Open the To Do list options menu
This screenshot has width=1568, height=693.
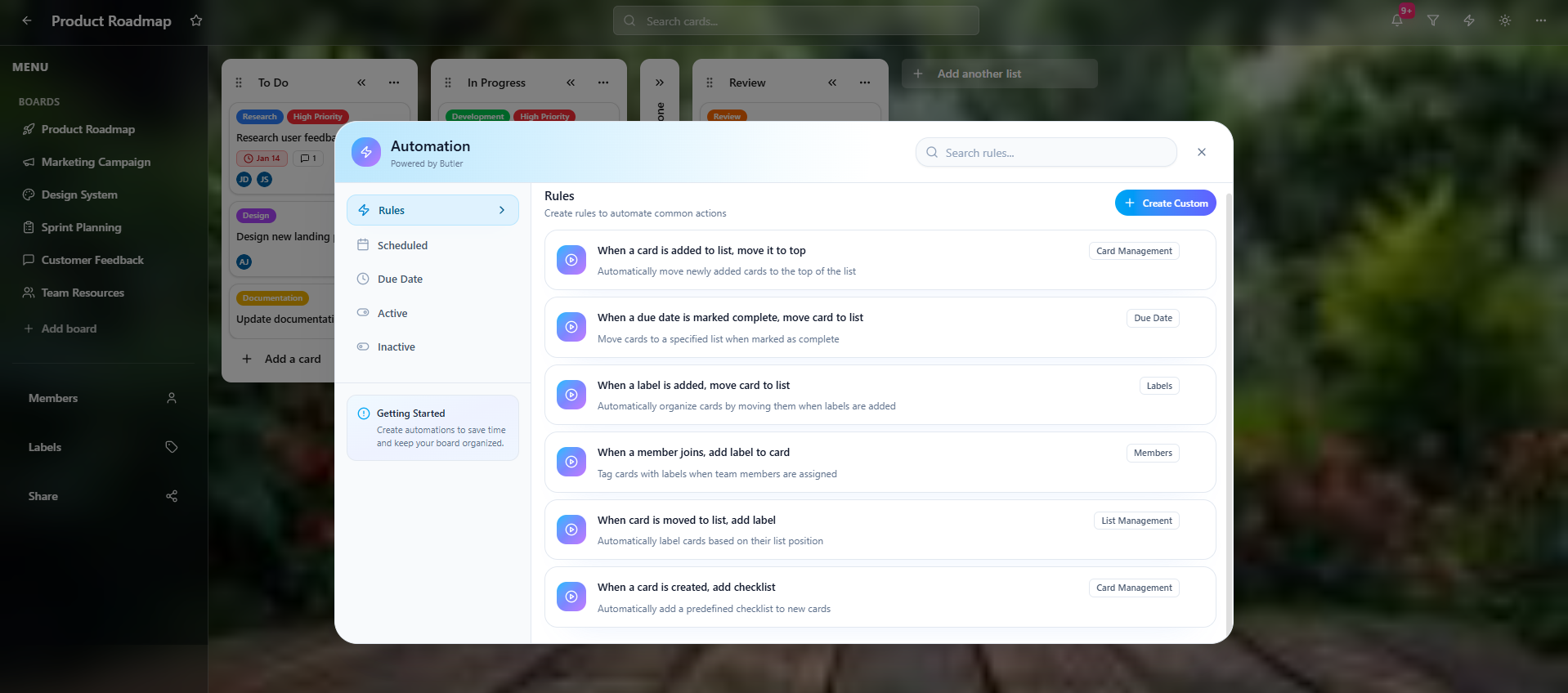click(394, 83)
